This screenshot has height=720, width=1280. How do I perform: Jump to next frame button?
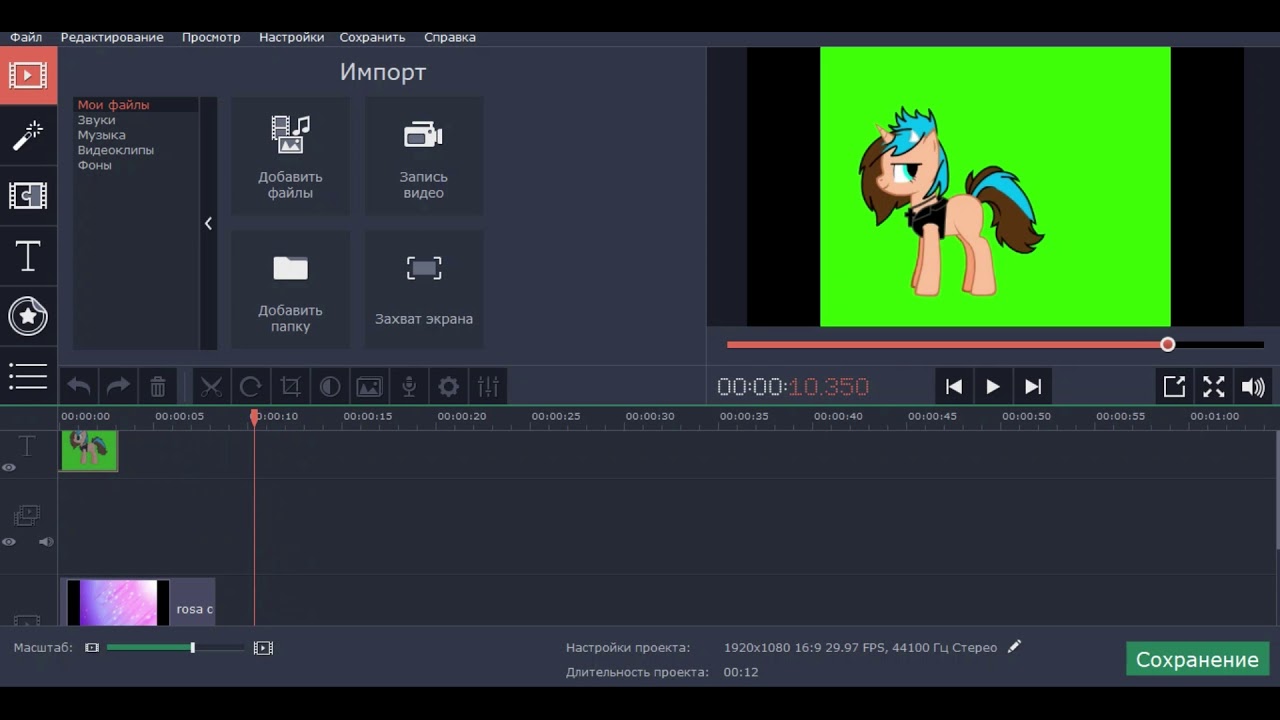pos(1033,386)
